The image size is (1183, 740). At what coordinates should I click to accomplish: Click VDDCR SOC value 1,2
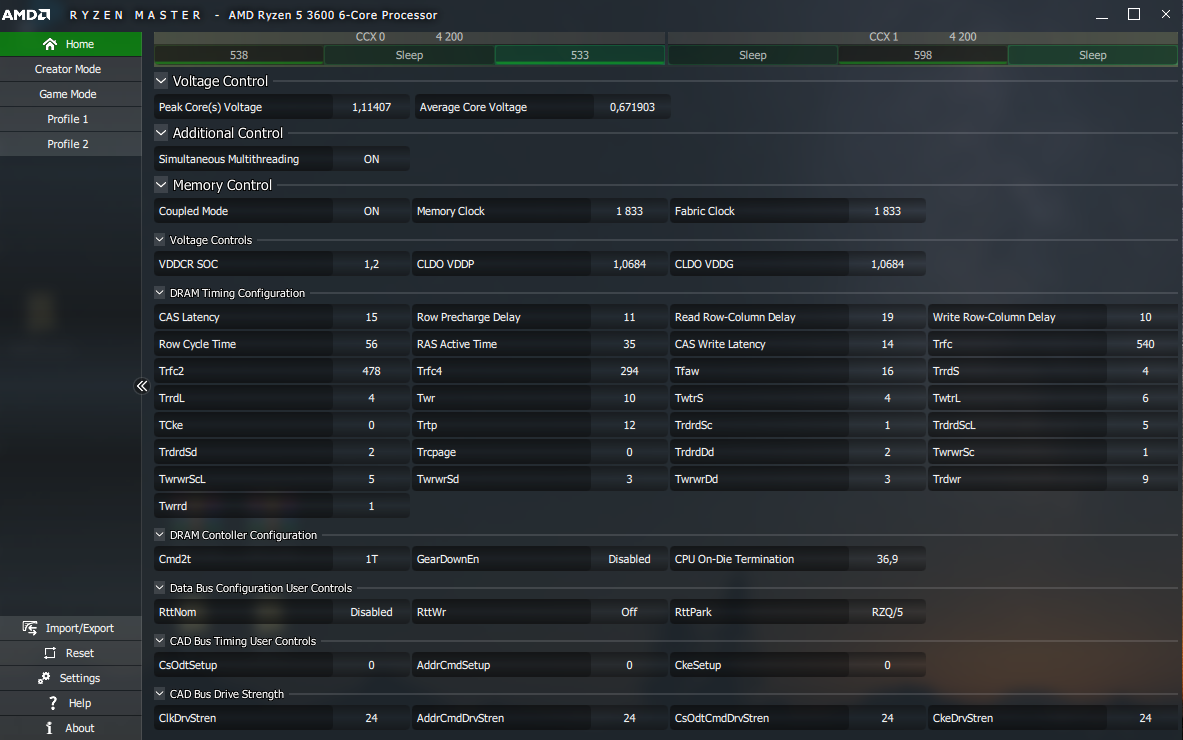pos(371,264)
